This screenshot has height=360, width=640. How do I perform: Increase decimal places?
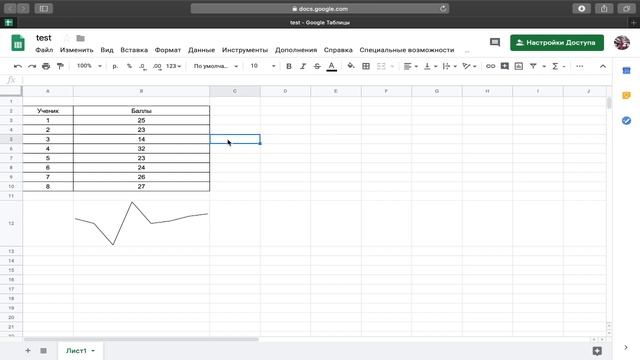(x=157, y=66)
